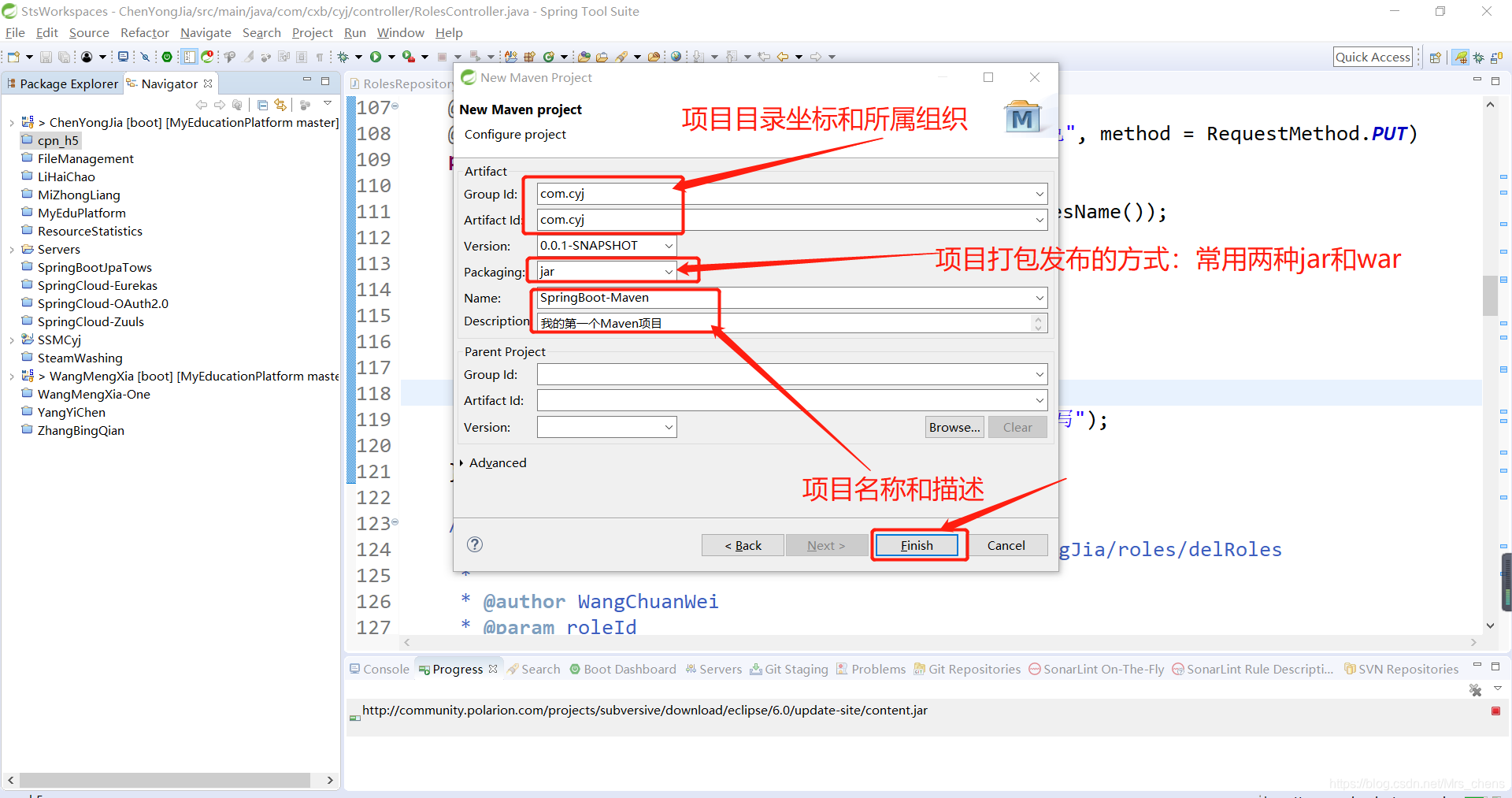This screenshot has width=1512, height=798.
Task: Click the Cancel button
Action: point(1006,545)
